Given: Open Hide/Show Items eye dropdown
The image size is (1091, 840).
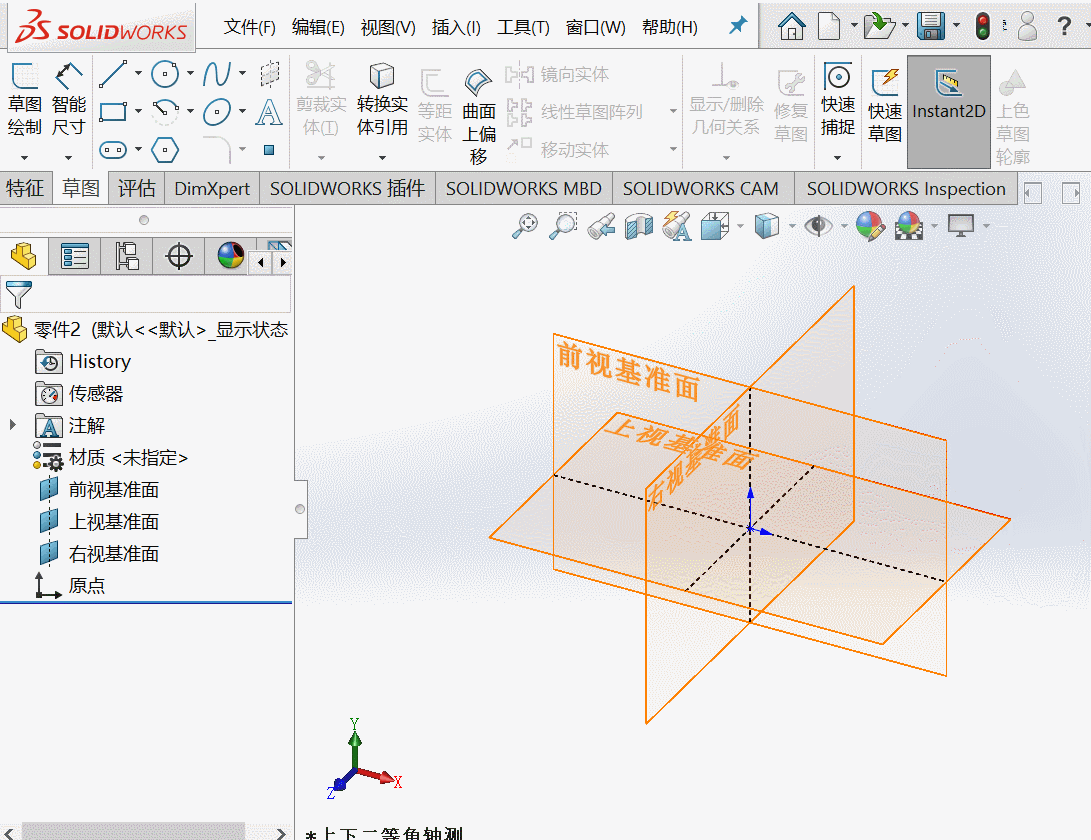Looking at the screenshot, I should [x=844, y=226].
